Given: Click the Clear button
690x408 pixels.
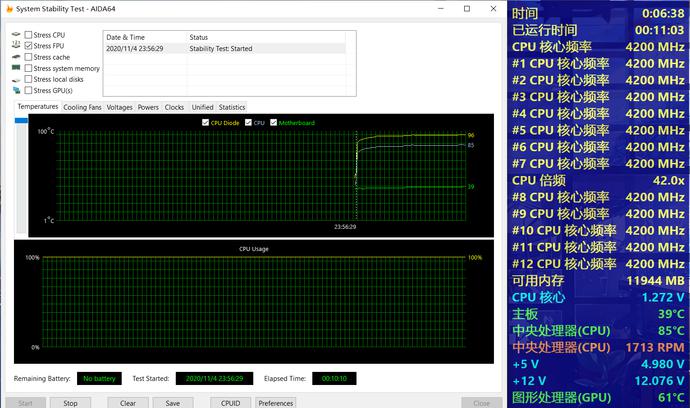Looking at the screenshot, I should [x=128, y=403].
